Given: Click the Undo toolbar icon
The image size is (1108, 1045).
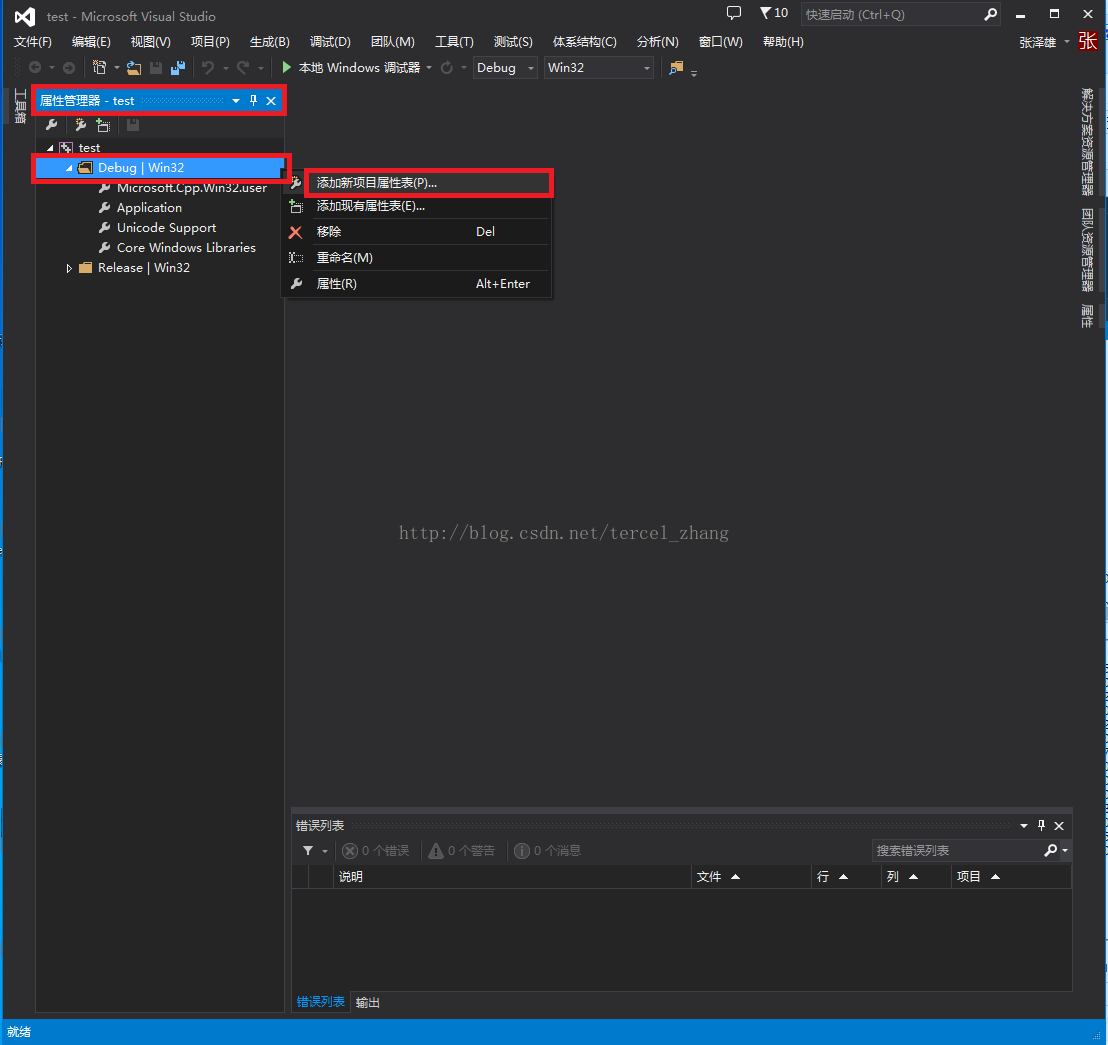Looking at the screenshot, I should pyautogui.click(x=208, y=68).
